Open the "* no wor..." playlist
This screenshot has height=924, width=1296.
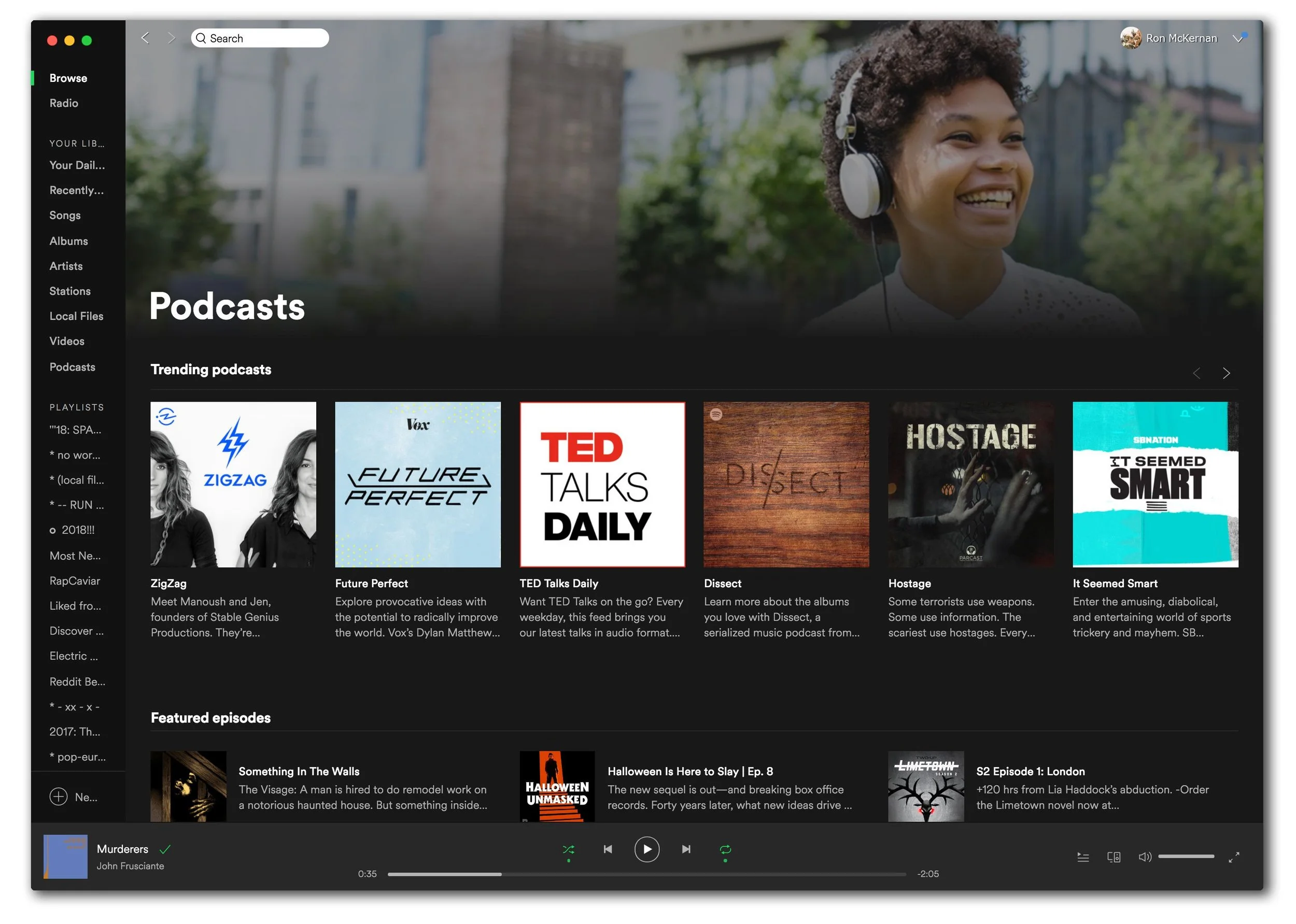point(75,456)
